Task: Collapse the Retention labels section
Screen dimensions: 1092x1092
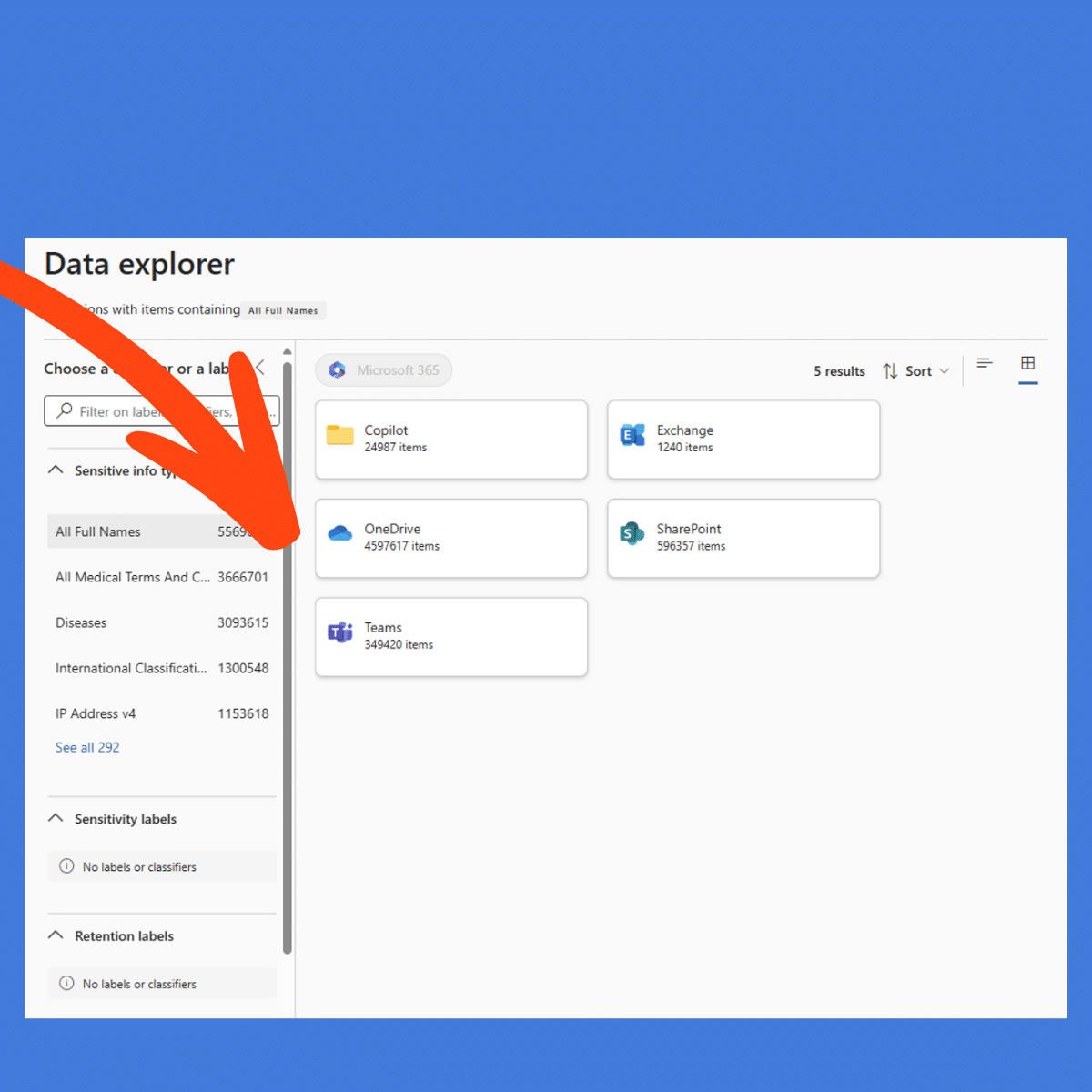Action: 56,935
